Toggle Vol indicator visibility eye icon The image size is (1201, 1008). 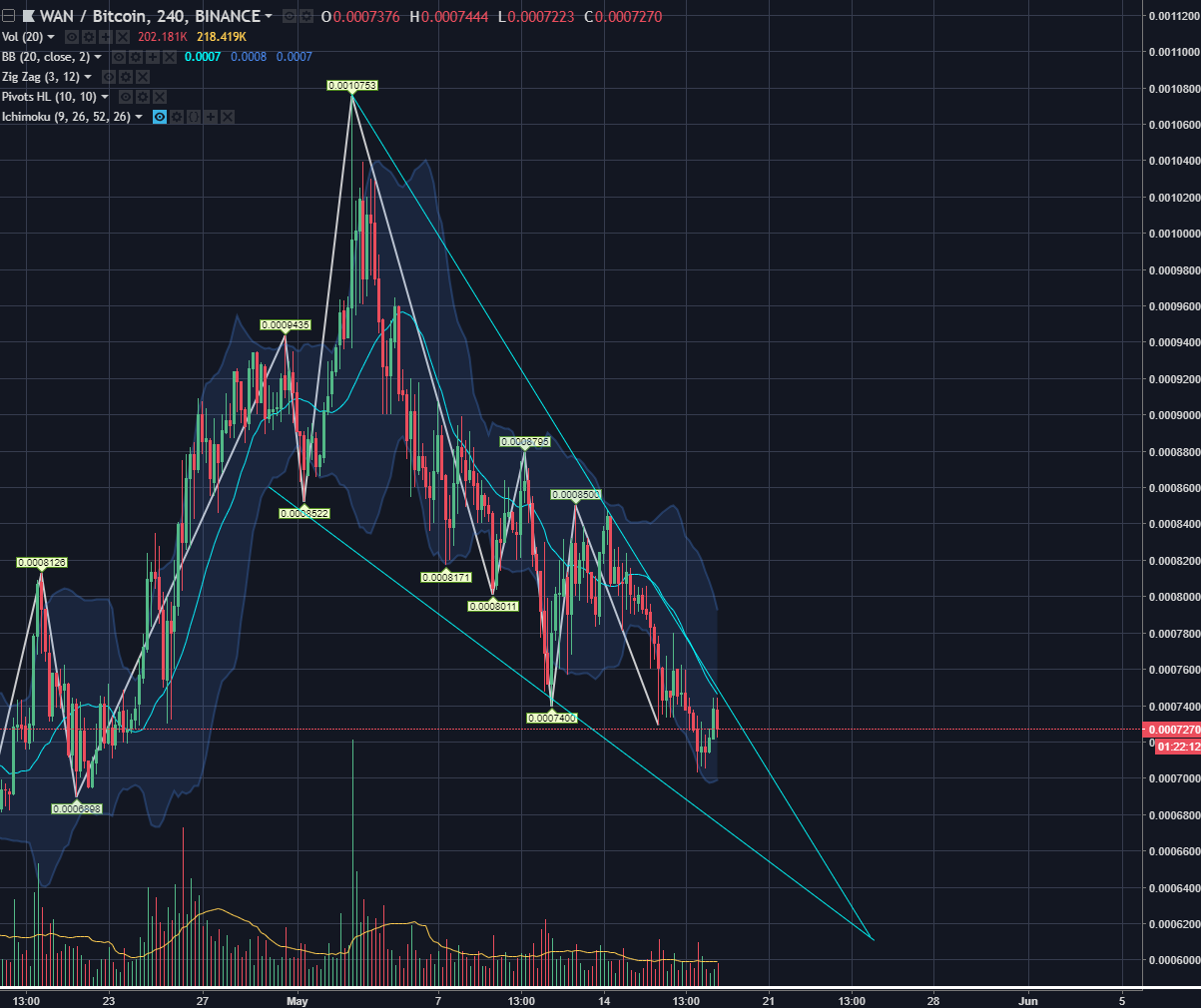(x=71, y=36)
